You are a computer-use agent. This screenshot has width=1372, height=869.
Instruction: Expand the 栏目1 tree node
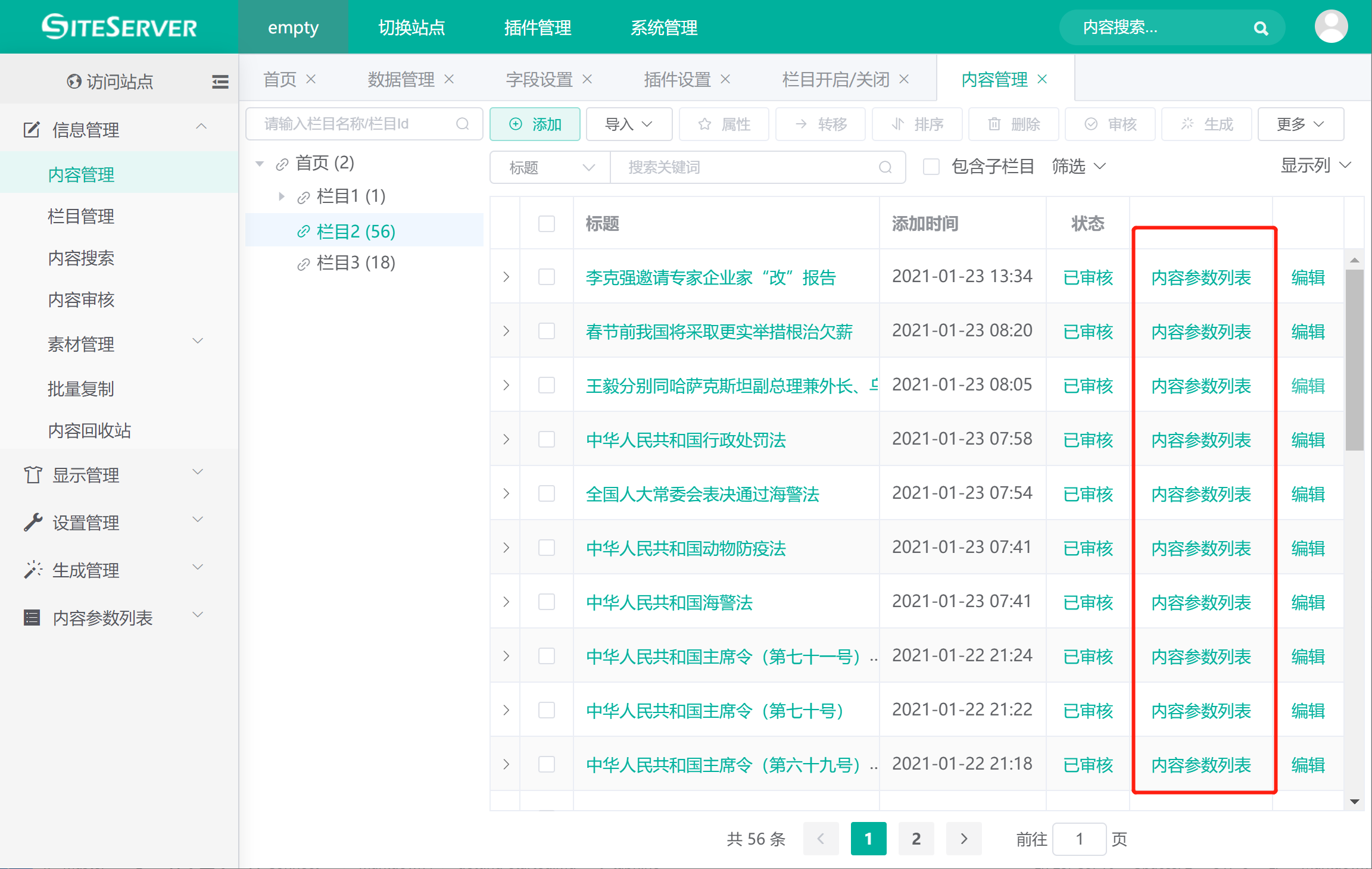click(282, 196)
